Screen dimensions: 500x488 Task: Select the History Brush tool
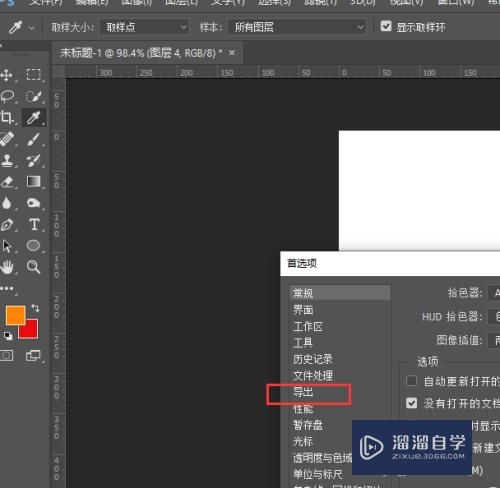tap(33, 161)
